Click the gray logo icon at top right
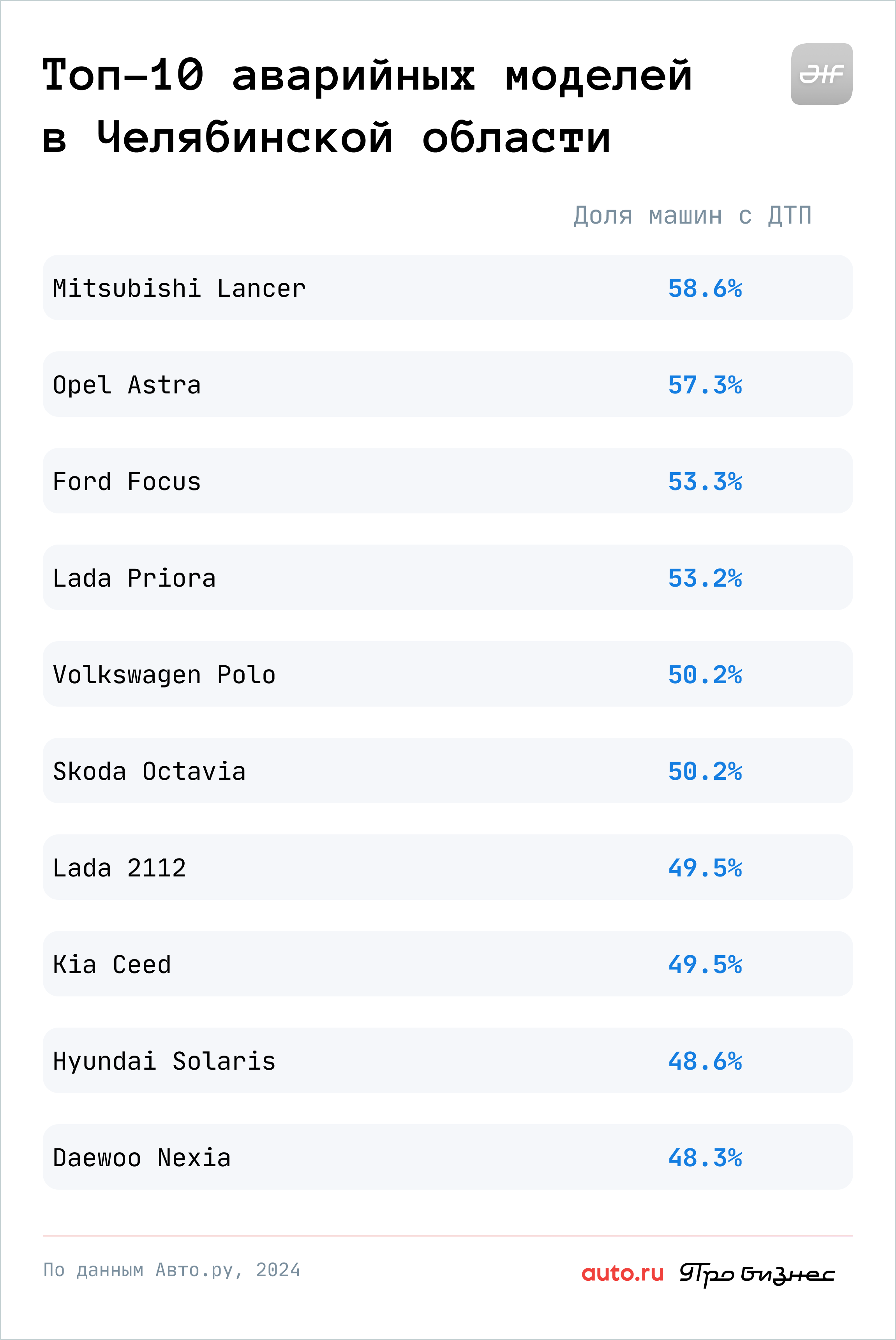This screenshot has width=896, height=1340. click(x=821, y=74)
